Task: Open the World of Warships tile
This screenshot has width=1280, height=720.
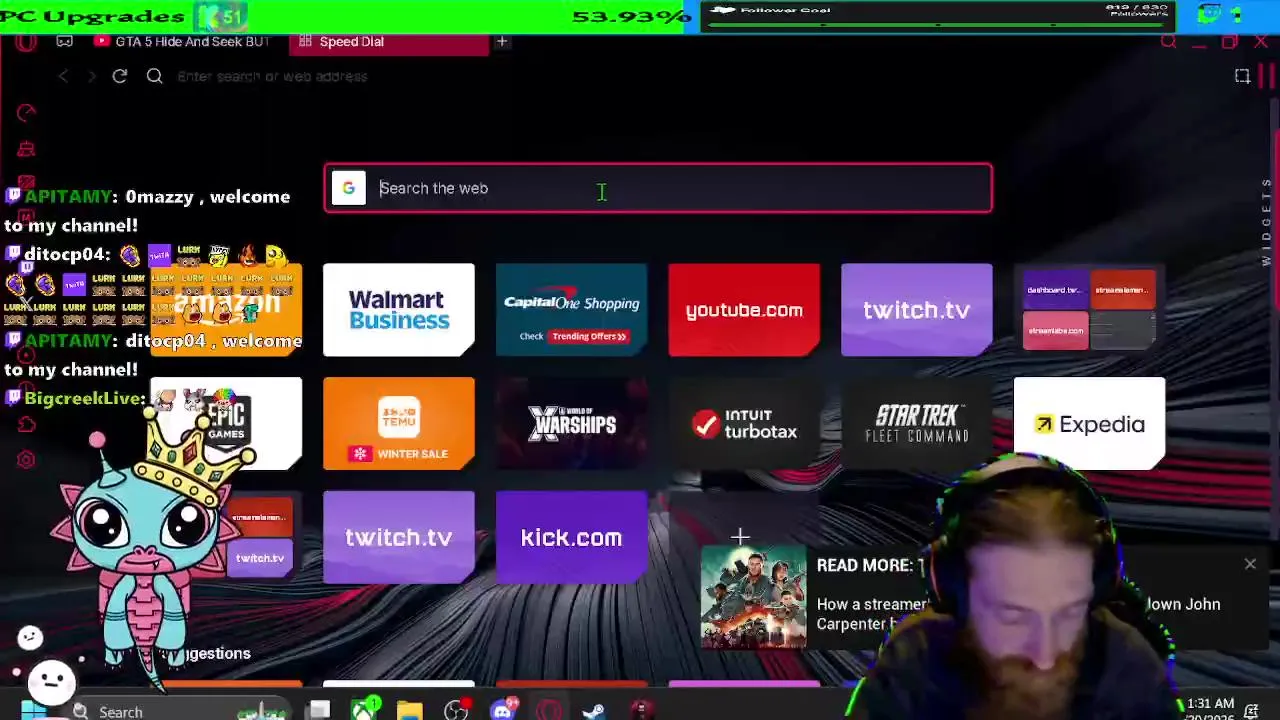Action: [x=571, y=423]
